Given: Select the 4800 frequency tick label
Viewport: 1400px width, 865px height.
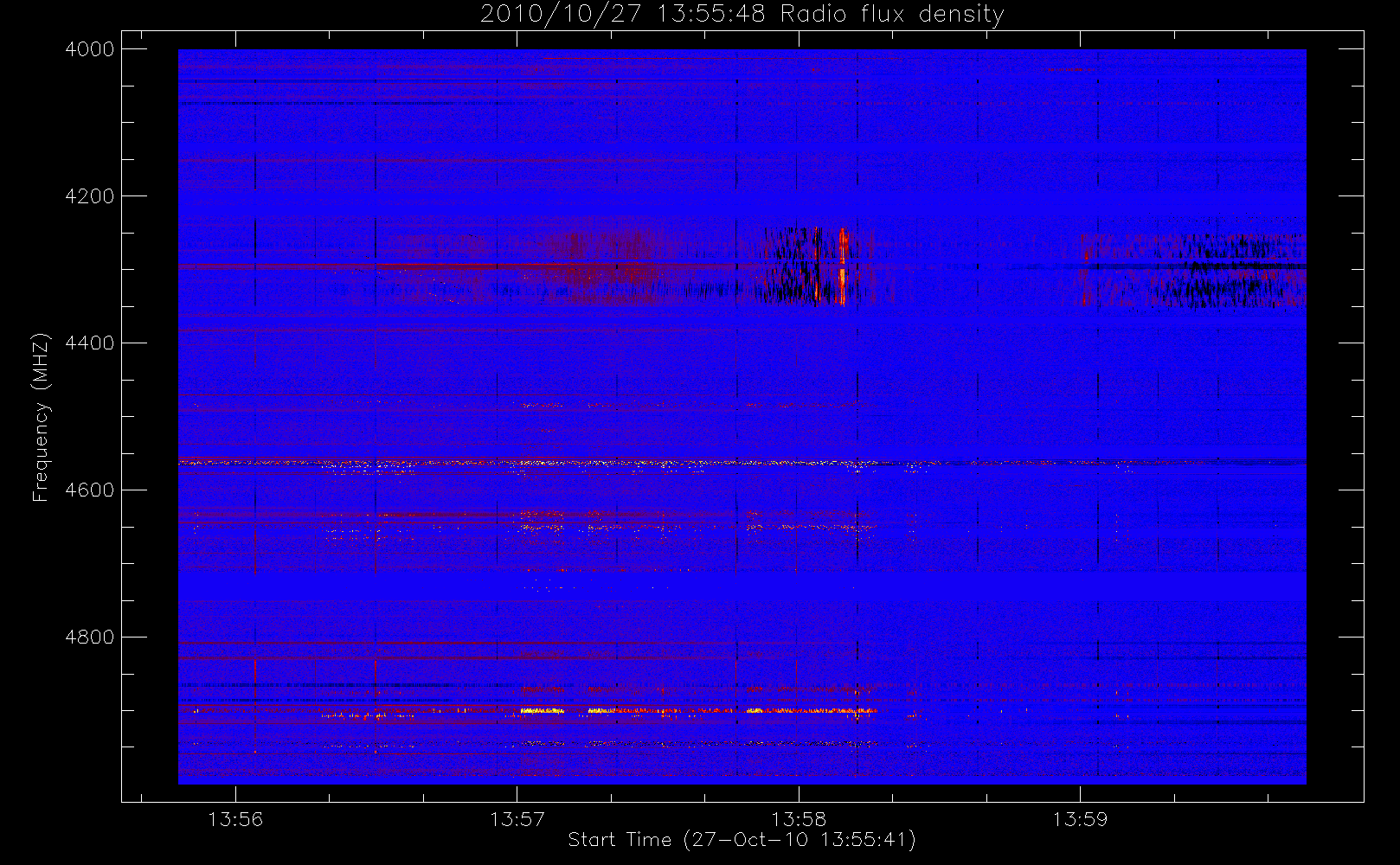Looking at the screenshot, I should tap(90, 638).
